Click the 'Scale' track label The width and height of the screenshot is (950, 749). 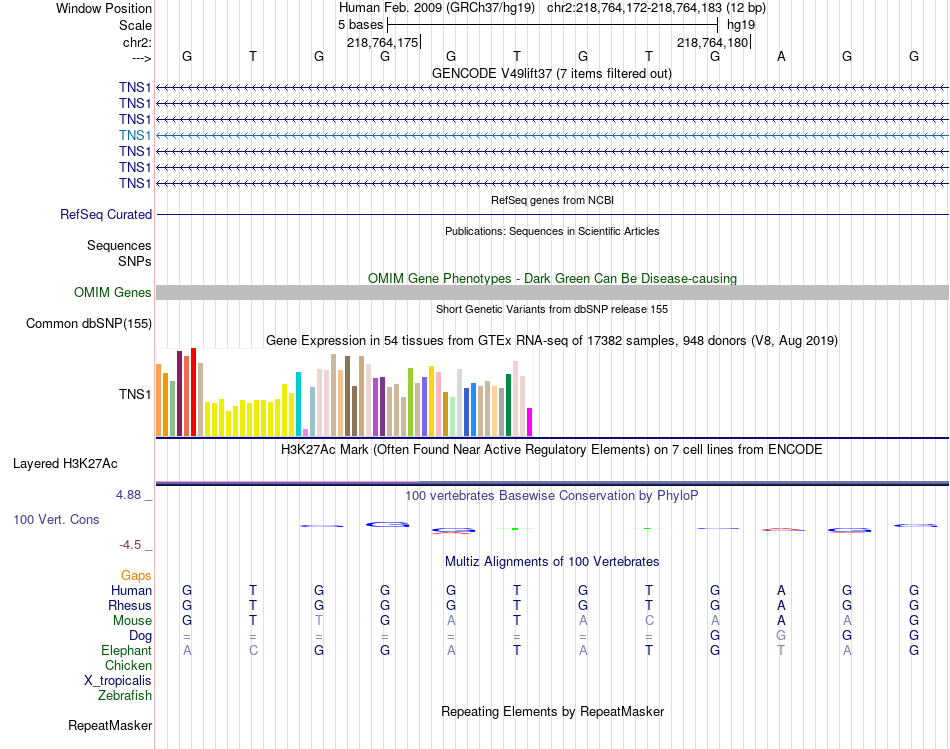point(135,25)
